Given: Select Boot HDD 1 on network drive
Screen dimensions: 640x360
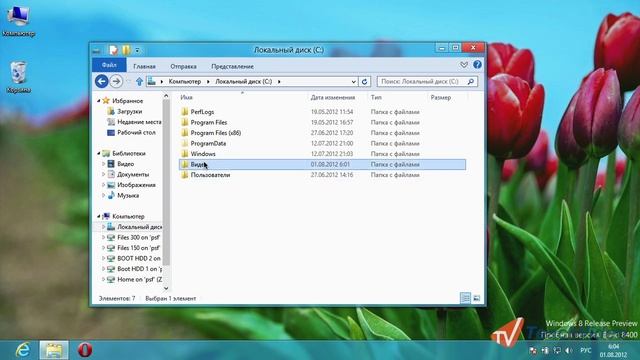Looking at the screenshot, I should click(139, 269).
